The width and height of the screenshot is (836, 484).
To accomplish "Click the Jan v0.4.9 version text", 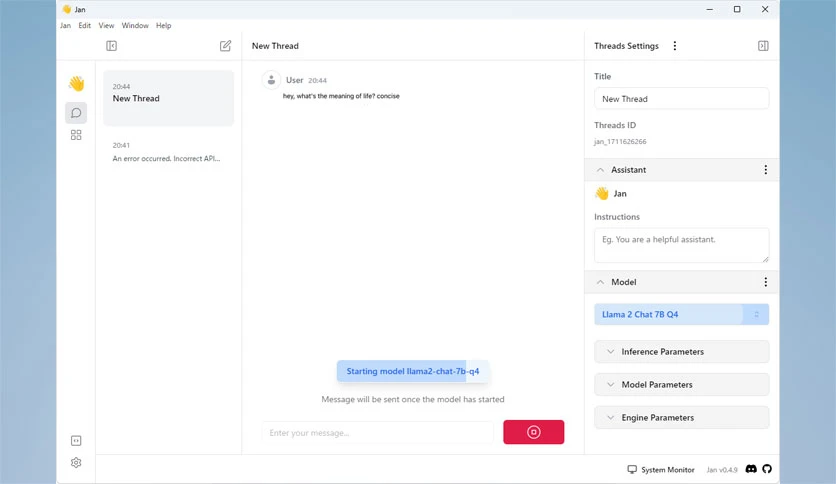I will pyautogui.click(x=722, y=470).
